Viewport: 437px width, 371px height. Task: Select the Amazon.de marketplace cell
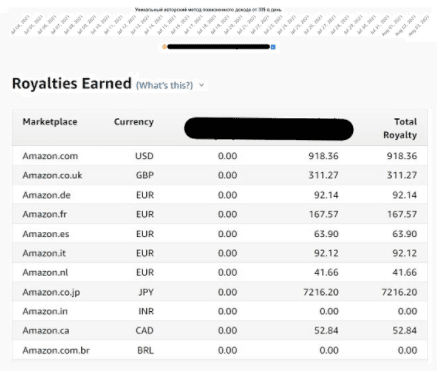point(46,195)
